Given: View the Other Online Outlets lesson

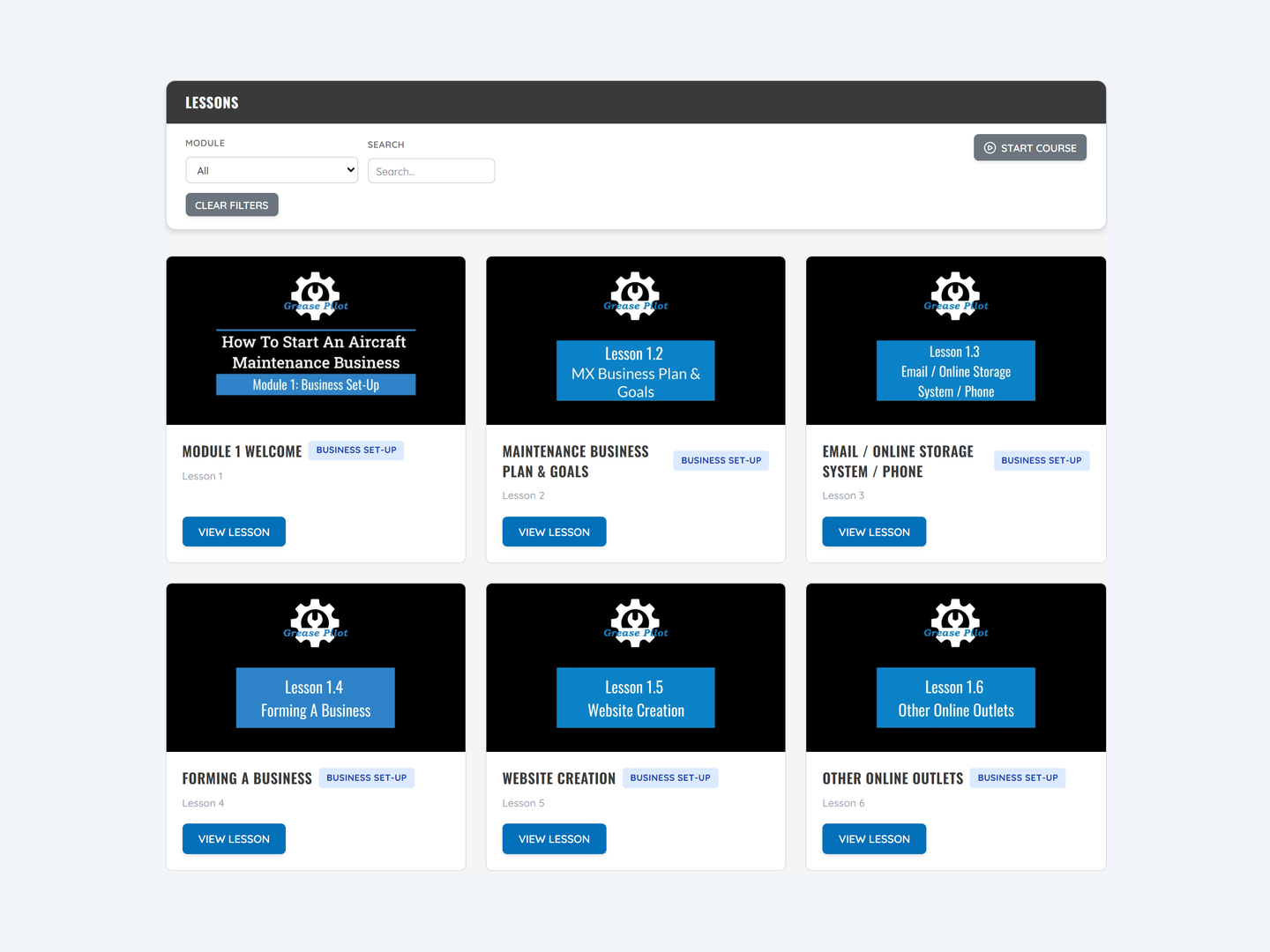Looking at the screenshot, I should (874, 839).
